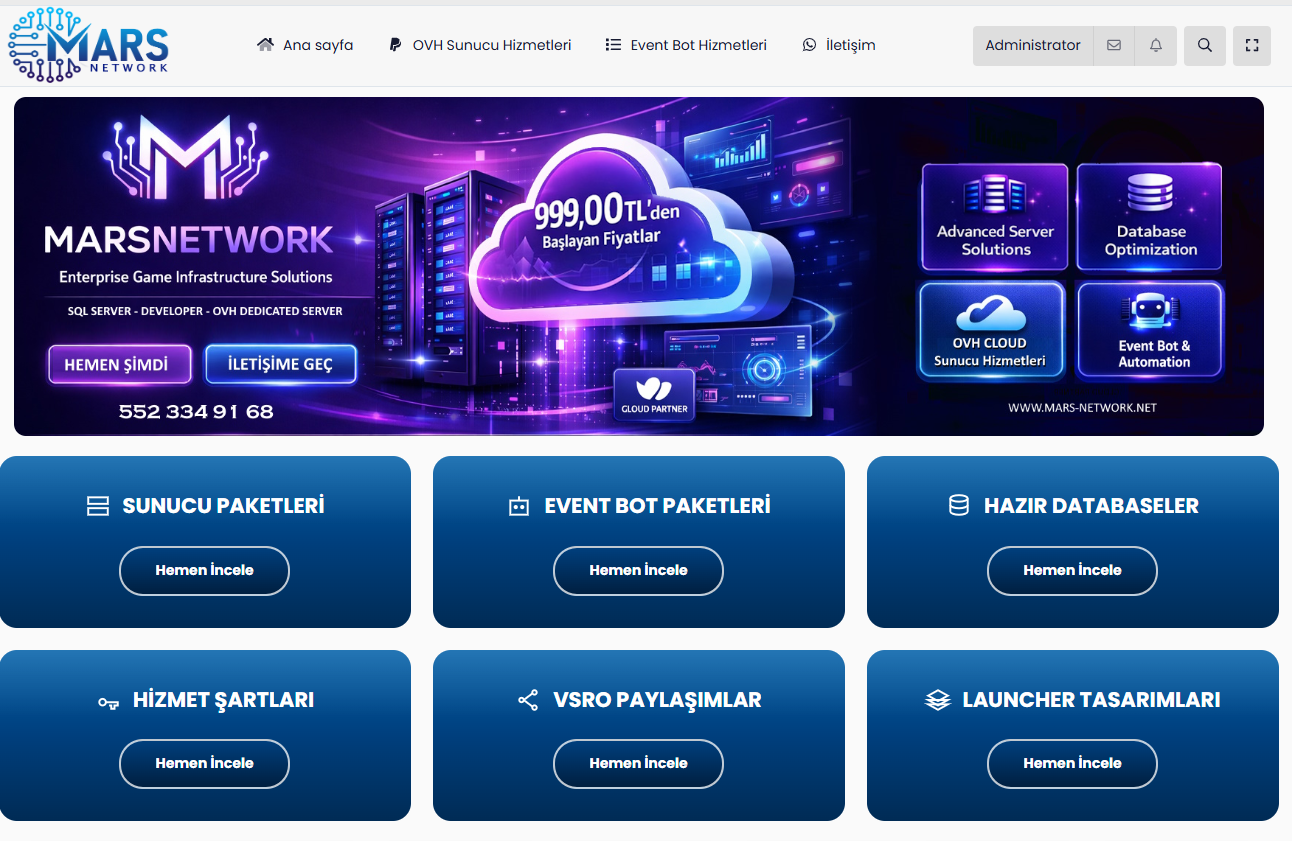Select the OVH CLOUD Sunucu Hizmetleri tile

pos(991,331)
